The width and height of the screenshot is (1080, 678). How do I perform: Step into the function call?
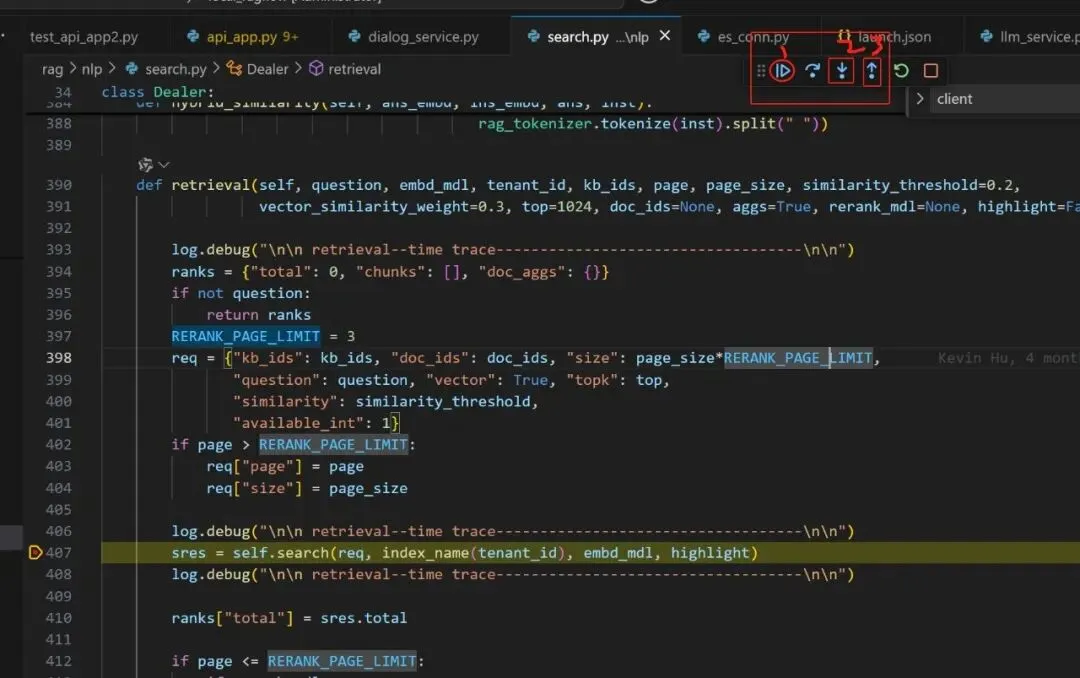(842, 70)
